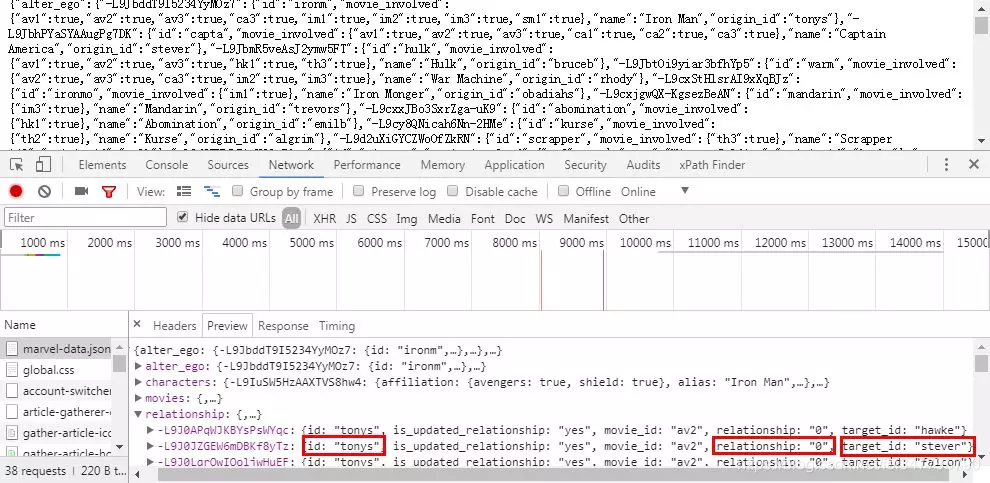
Task: Expand the alter_ego node
Action: pyautogui.click(x=139, y=366)
